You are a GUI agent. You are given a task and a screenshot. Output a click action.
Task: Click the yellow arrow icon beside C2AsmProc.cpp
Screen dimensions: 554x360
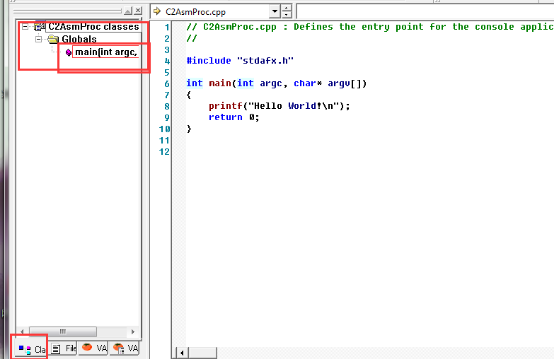[157, 12]
